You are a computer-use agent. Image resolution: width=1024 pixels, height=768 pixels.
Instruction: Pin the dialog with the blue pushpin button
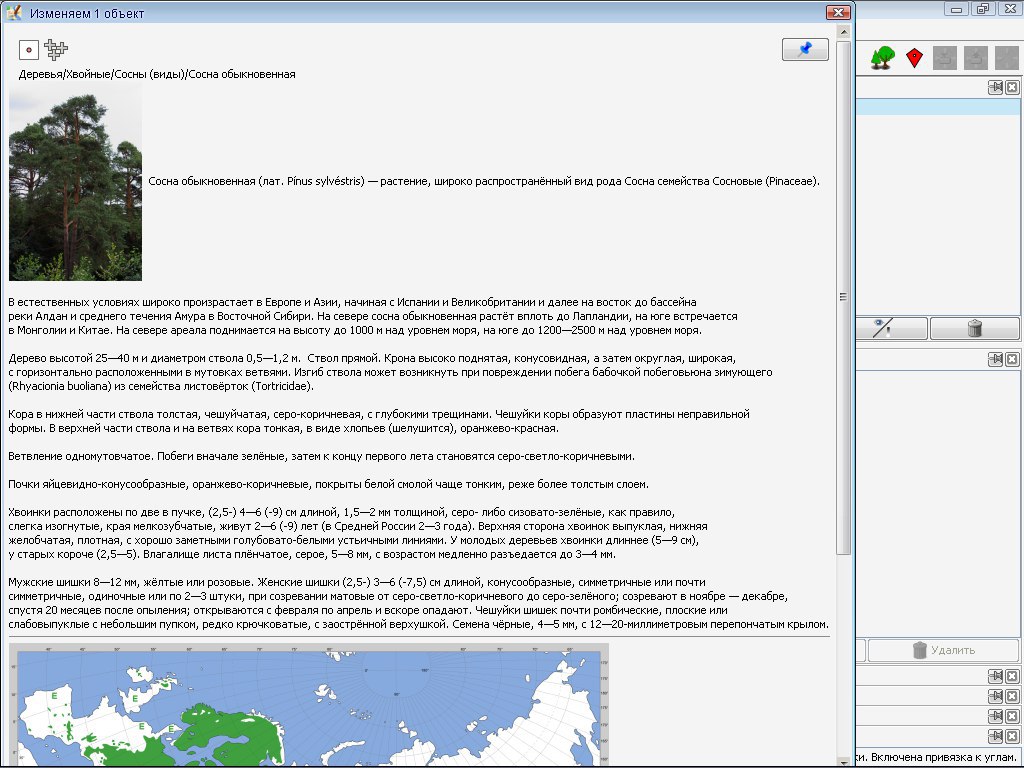click(x=805, y=50)
